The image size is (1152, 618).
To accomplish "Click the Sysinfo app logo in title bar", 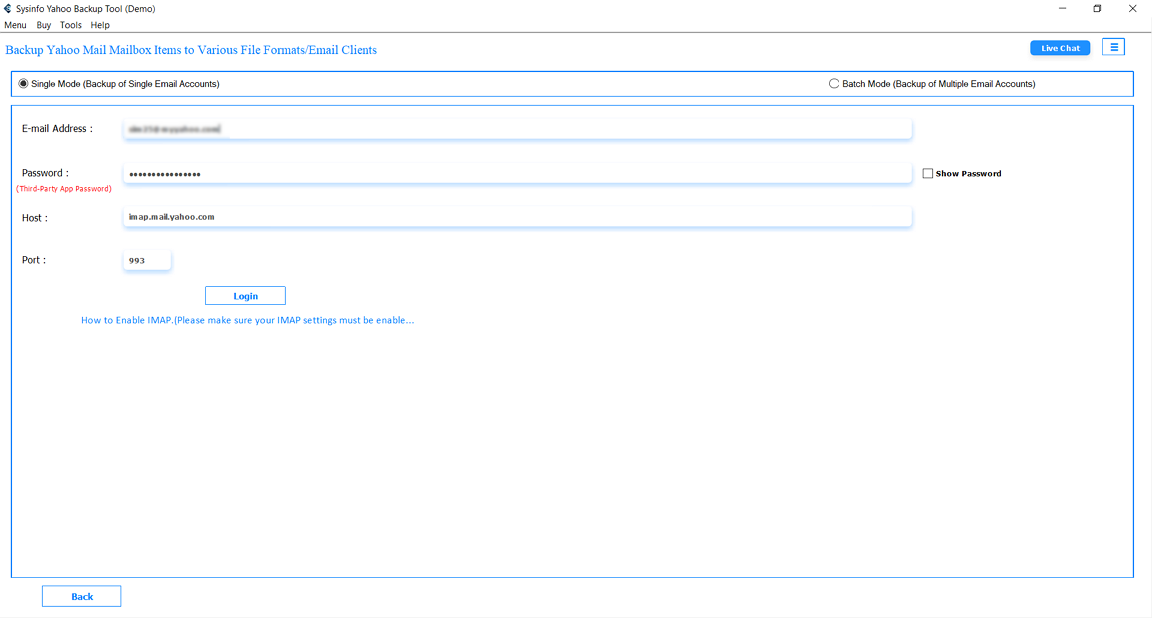I will (7, 9).
